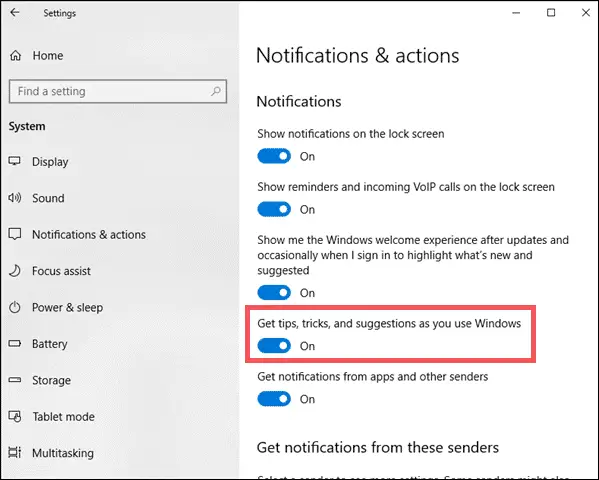This screenshot has height=480, width=599.
Task: Click the Find a setting search box
Action: coord(118,91)
